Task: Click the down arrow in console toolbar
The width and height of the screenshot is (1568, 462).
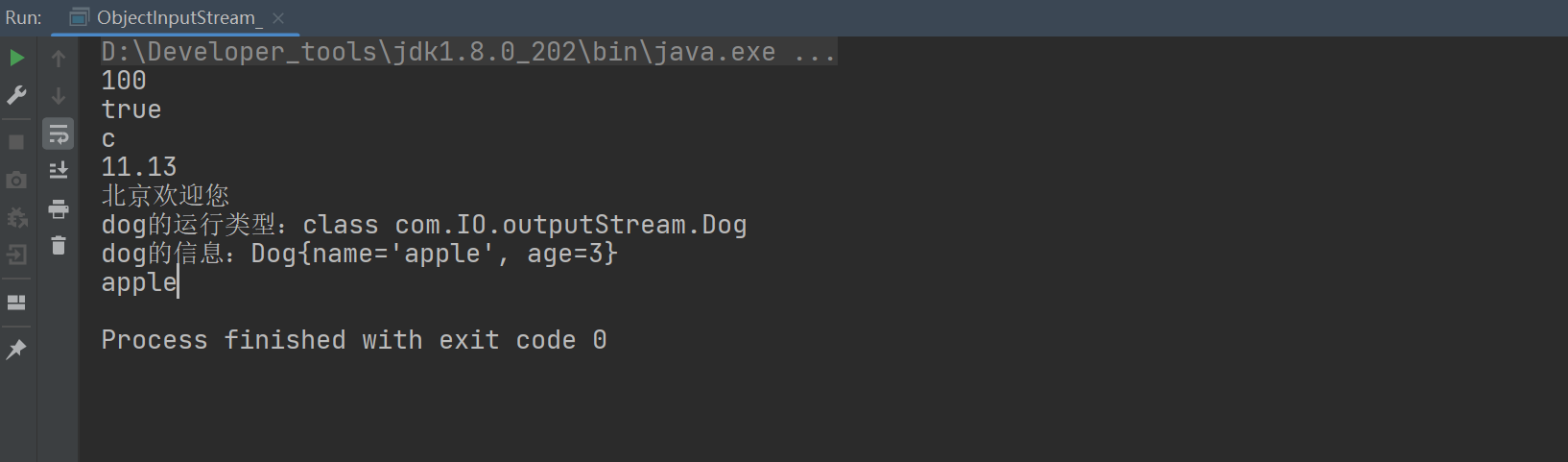Action: 59,96
